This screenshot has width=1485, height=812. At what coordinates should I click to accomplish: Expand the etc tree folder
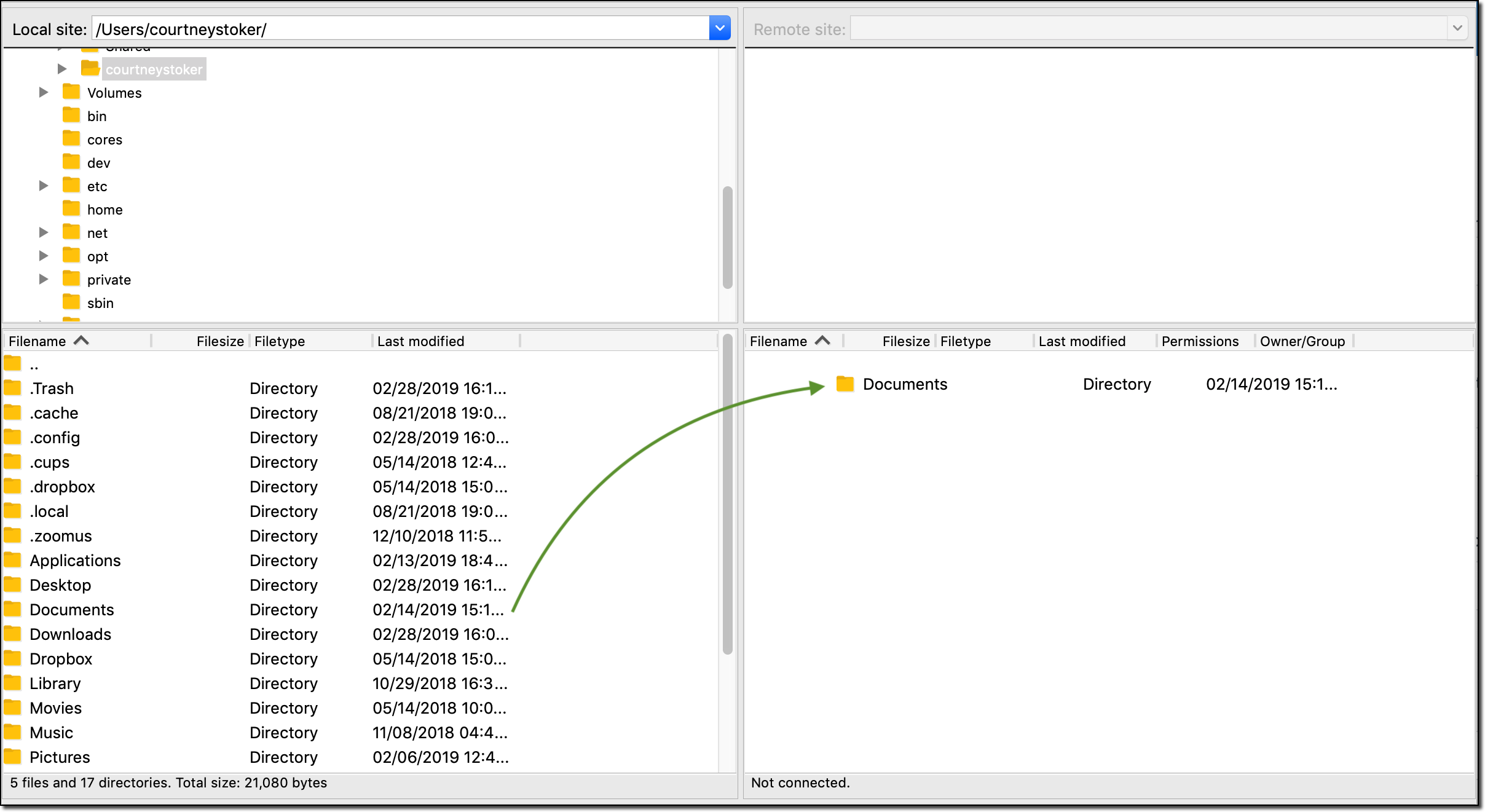pyautogui.click(x=44, y=186)
